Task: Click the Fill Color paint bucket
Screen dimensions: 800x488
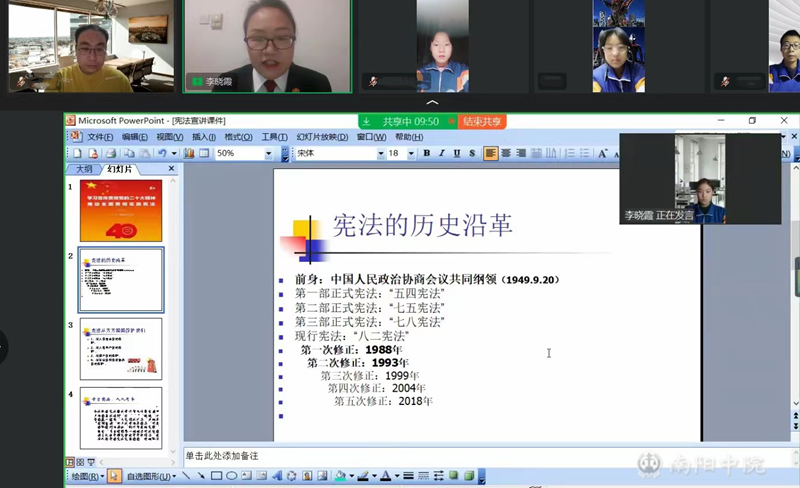Action: click(x=340, y=476)
